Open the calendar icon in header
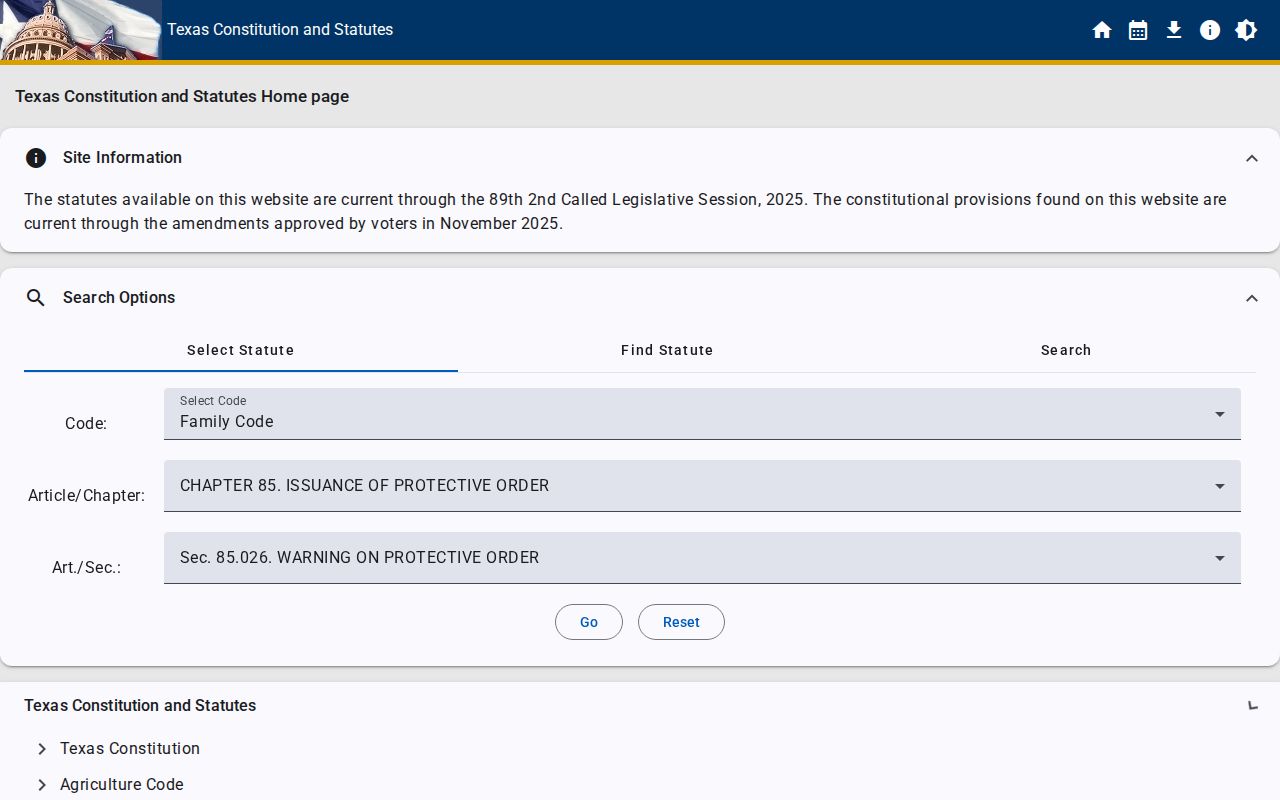This screenshot has width=1280, height=800. point(1138,30)
